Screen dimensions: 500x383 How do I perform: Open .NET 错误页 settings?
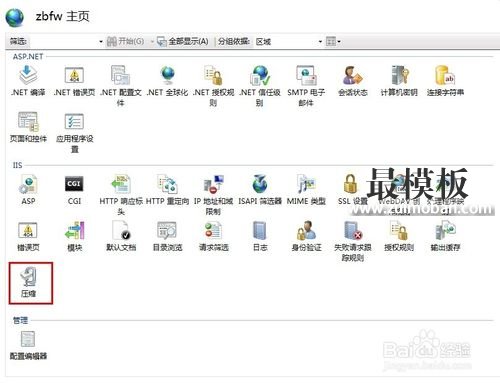pos(74,81)
